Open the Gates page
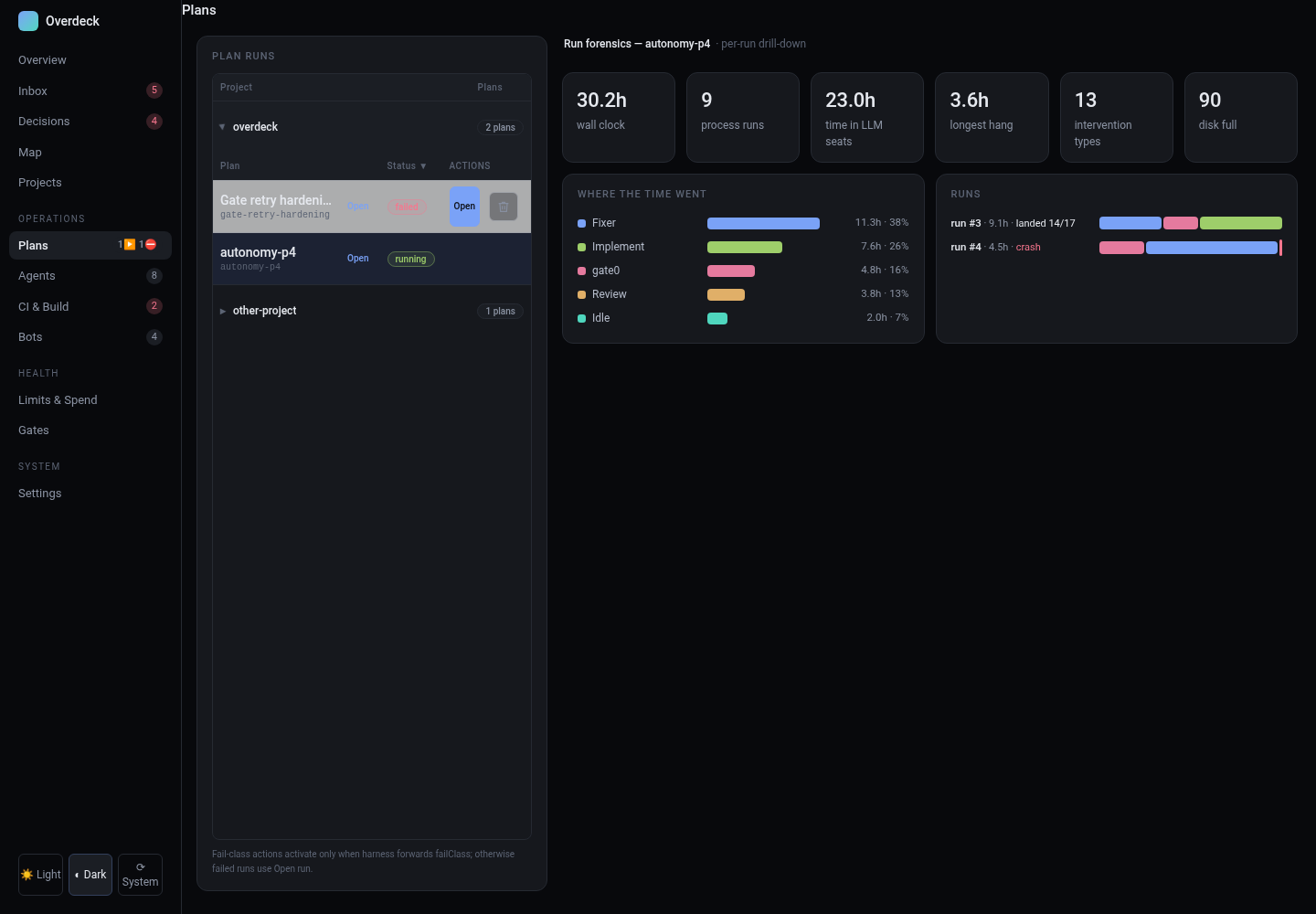 pyautogui.click(x=90, y=430)
